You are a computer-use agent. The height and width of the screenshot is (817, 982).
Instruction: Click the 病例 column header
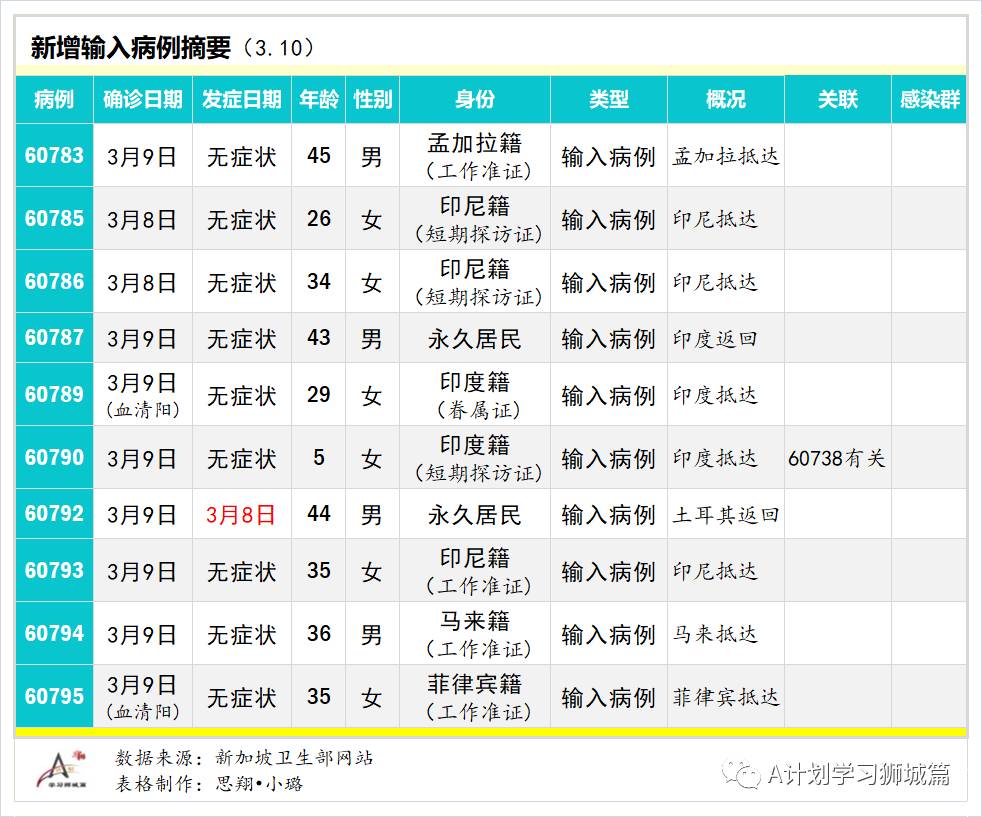[53, 100]
